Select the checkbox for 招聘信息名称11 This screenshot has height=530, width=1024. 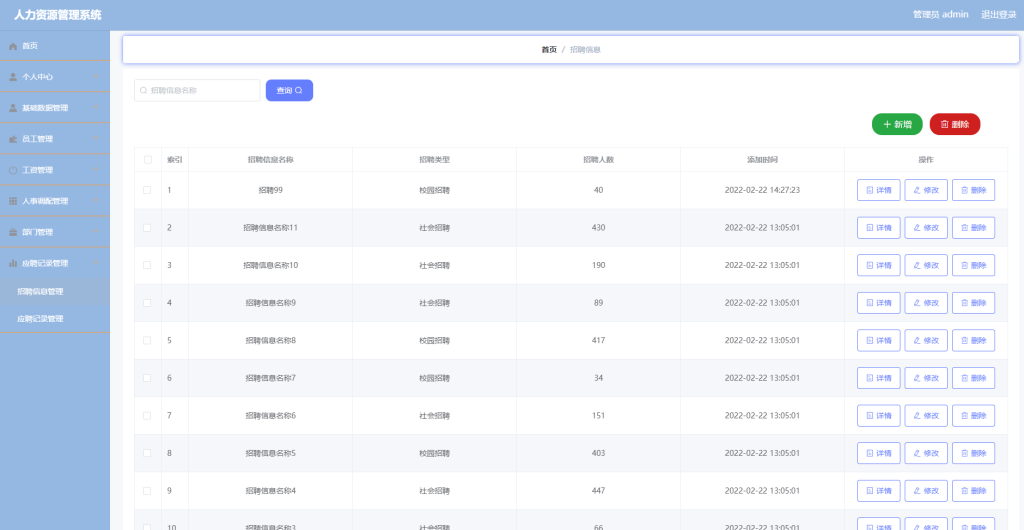148,228
